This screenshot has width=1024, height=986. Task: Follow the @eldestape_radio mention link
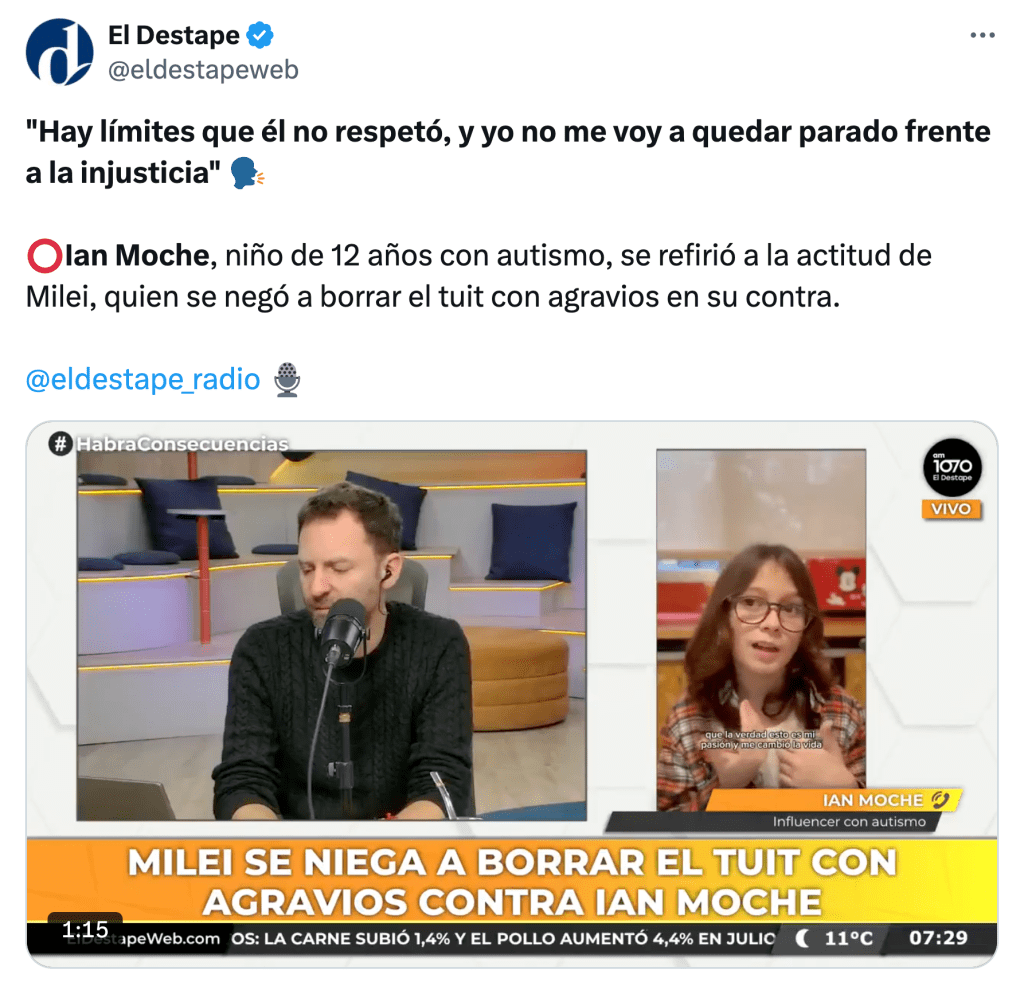[x=143, y=379]
